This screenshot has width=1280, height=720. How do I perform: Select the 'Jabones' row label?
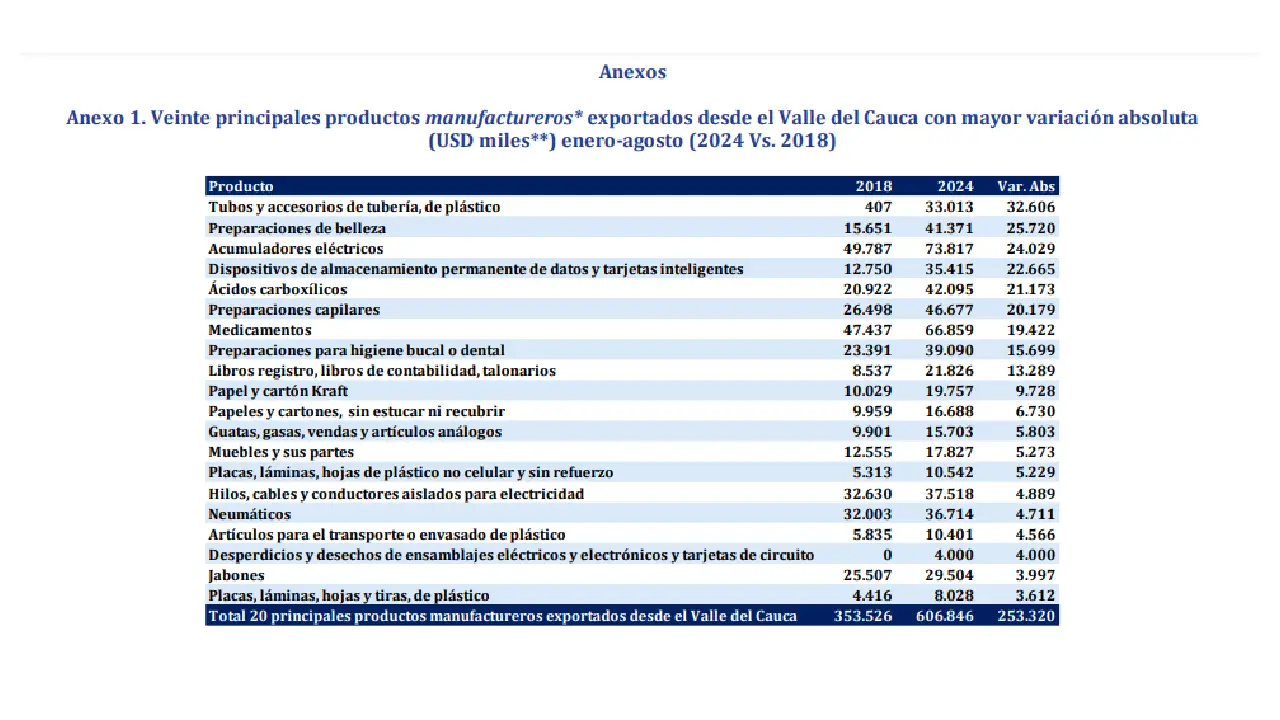pyautogui.click(x=236, y=576)
